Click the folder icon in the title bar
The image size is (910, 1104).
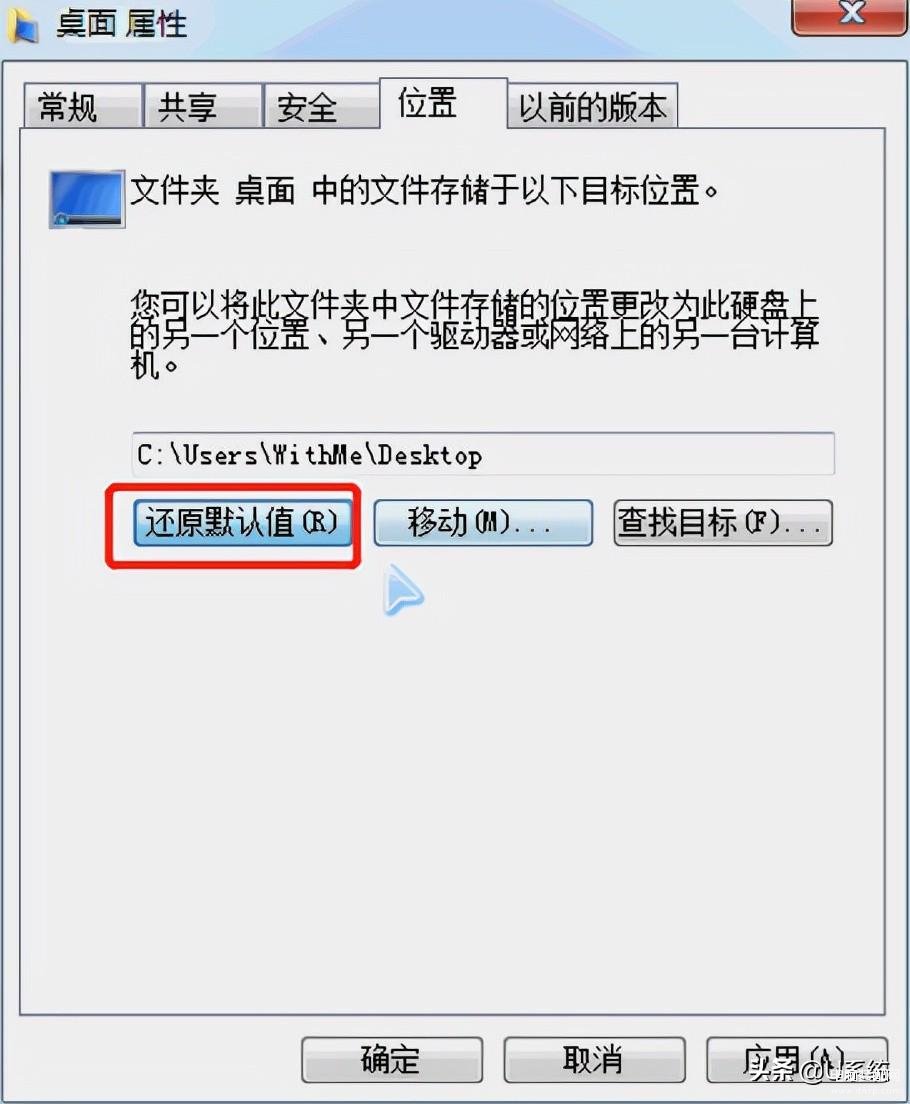[x=22, y=25]
